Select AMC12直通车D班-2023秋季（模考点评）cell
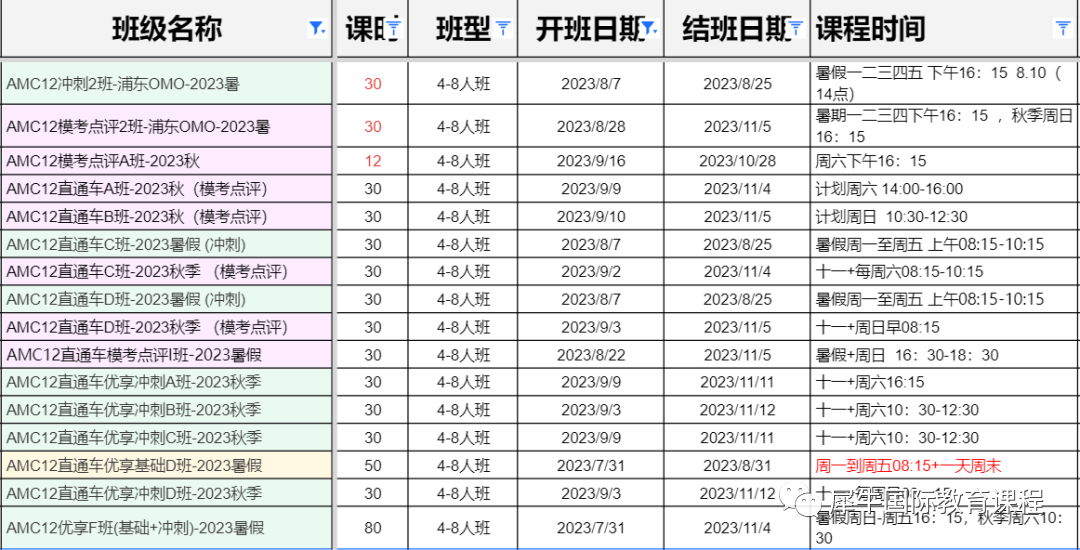 tap(167, 326)
